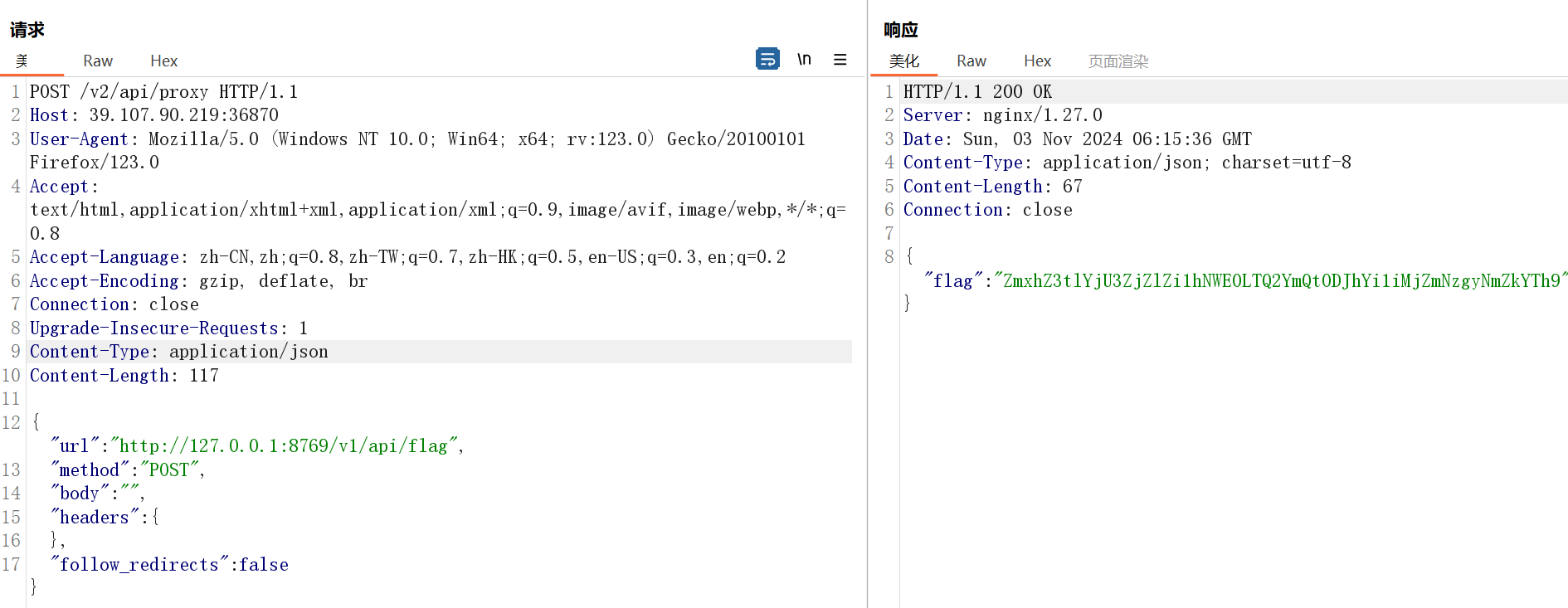The width and height of the screenshot is (1568, 608).
Task: Click the Host header value 39.107.90.219:36870
Action: click(184, 115)
